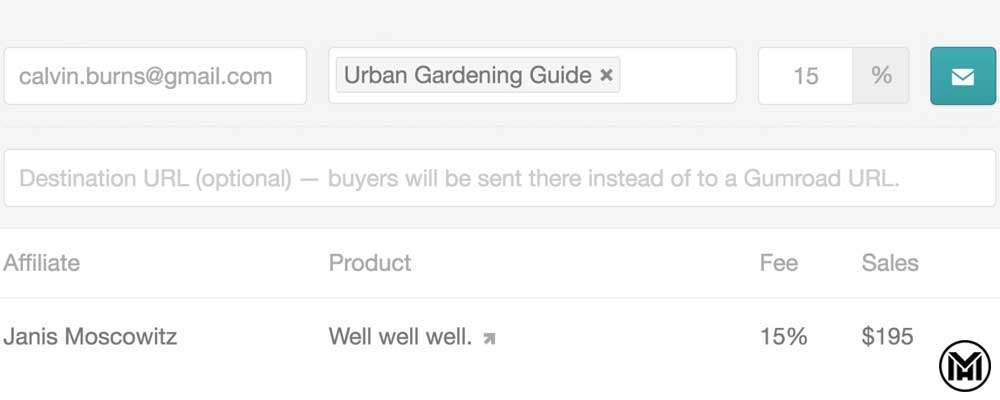Open the Well well well external link arrow
The width and height of the screenshot is (1000, 400).
[489, 338]
